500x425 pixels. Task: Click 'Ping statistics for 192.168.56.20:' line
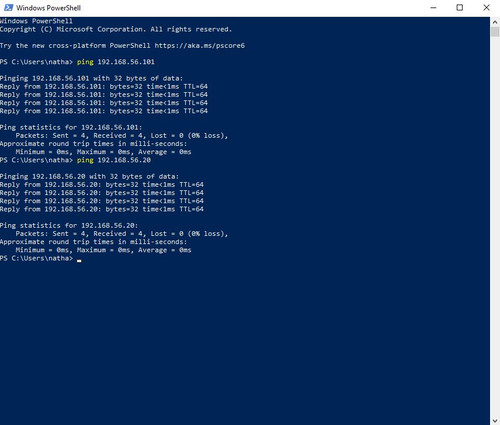coord(69,225)
